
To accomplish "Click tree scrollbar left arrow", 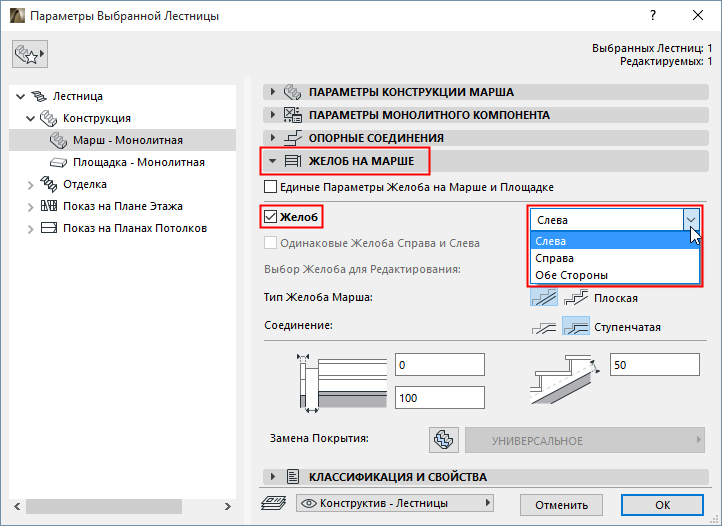I will tap(17, 506).
